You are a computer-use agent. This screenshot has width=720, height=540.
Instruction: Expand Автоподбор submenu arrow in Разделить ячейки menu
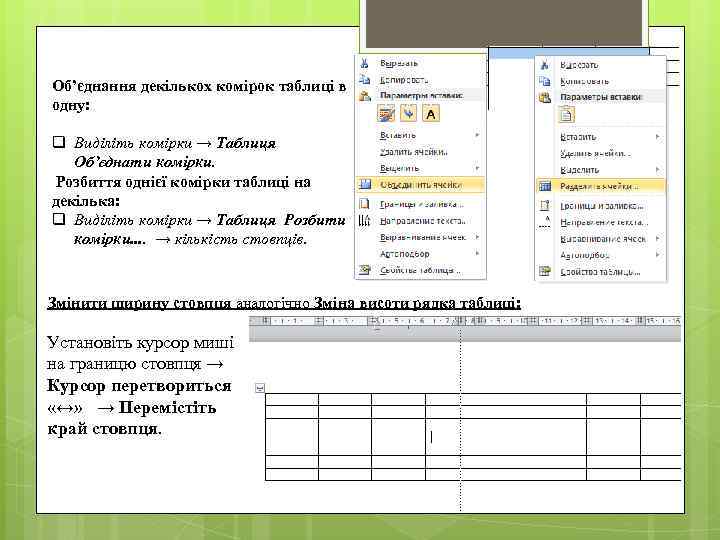point(658,255)
